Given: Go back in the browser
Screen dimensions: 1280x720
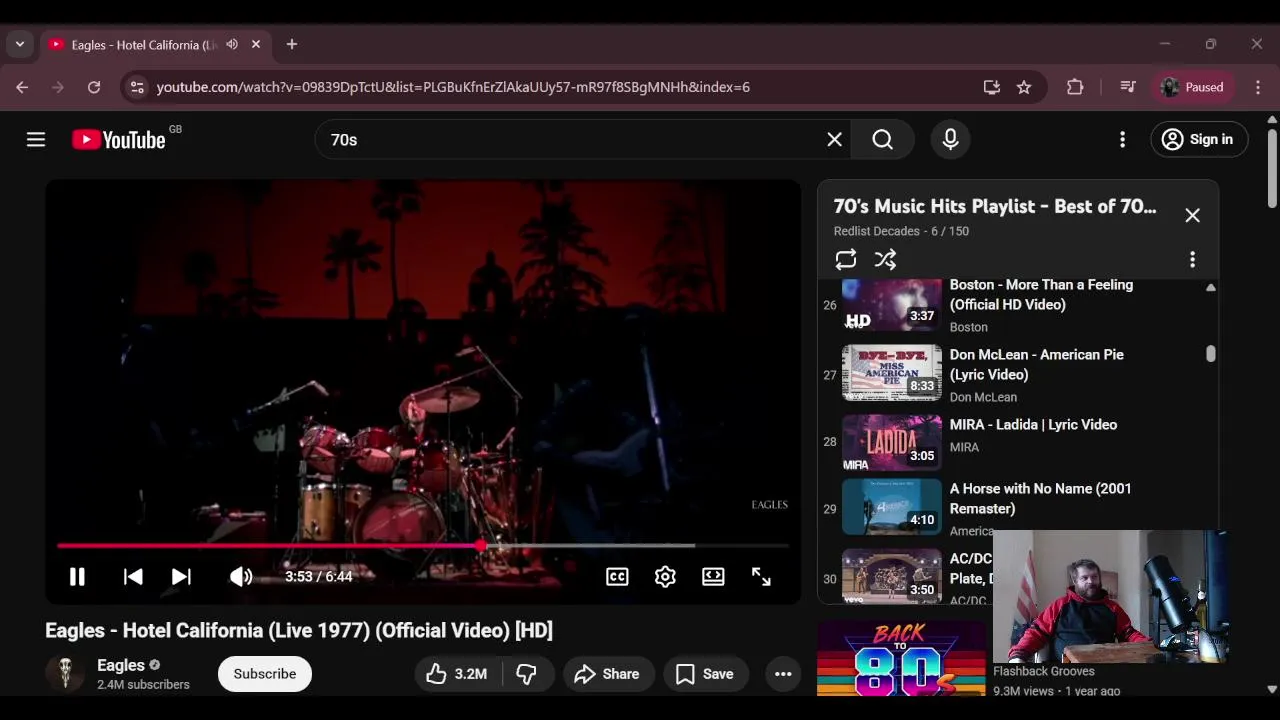Looking at the screenshot, I should [22, 87].
